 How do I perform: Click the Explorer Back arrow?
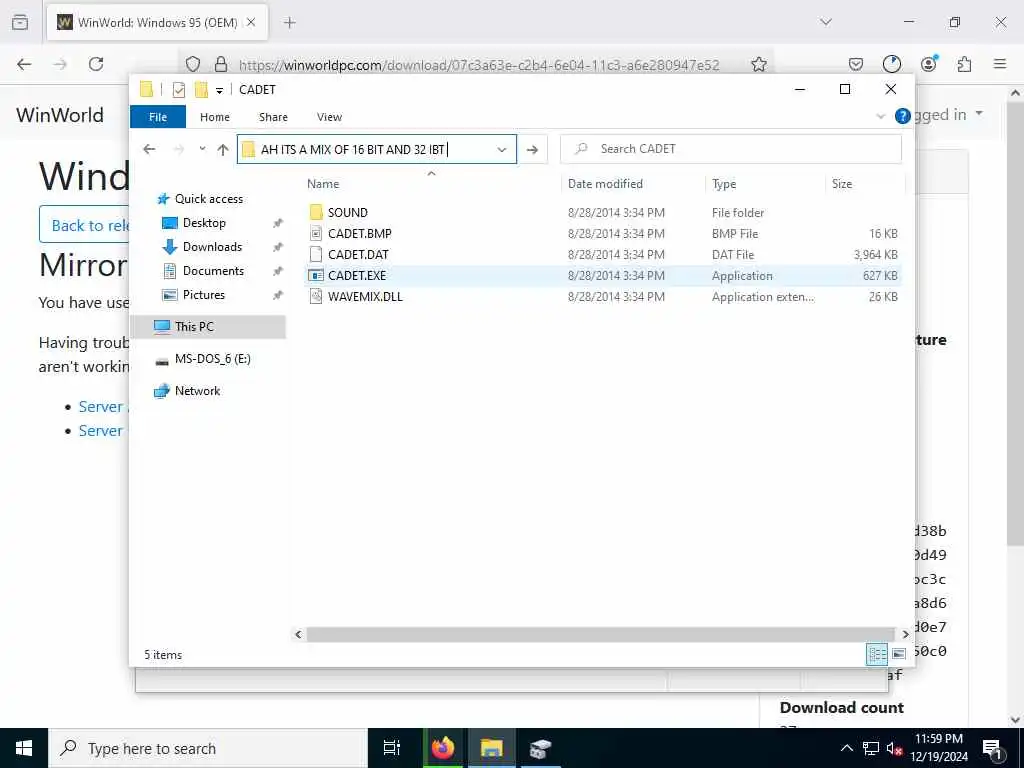tap(150, 149)
